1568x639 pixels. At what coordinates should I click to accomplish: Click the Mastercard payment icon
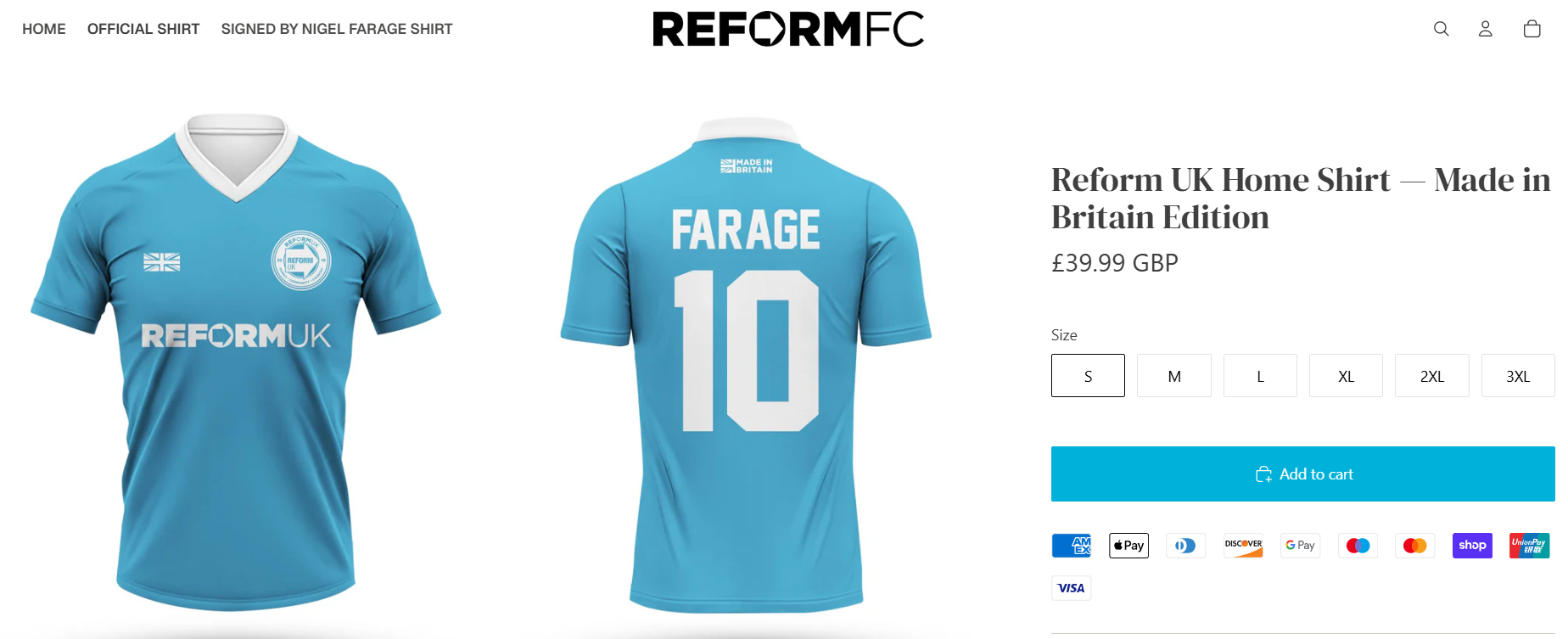pyautogui.click(x=1414, y=546)
